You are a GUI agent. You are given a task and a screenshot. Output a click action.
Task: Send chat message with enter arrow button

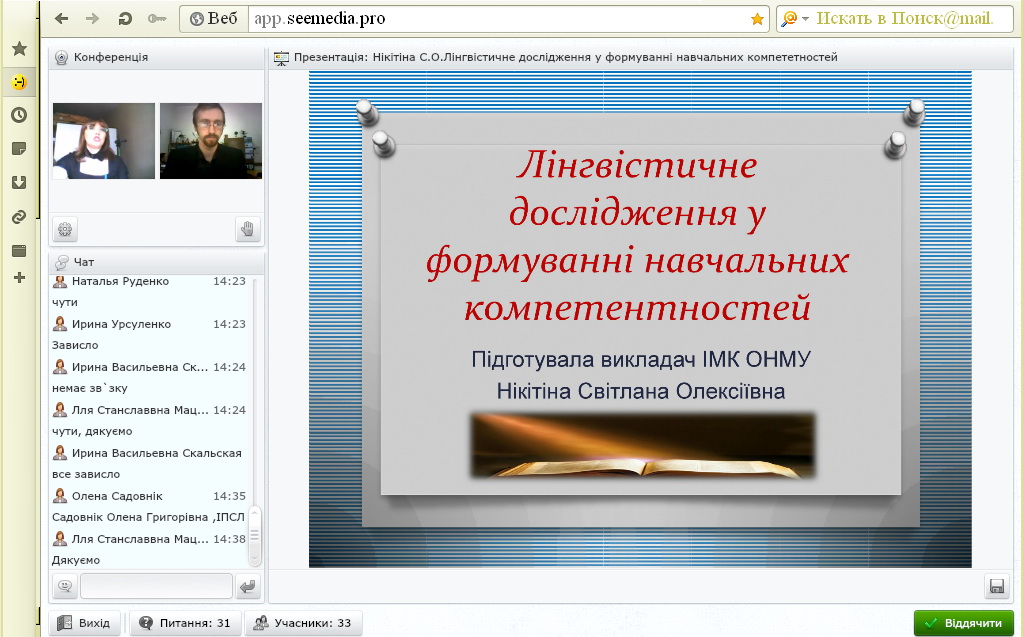[x=248, y=586]
